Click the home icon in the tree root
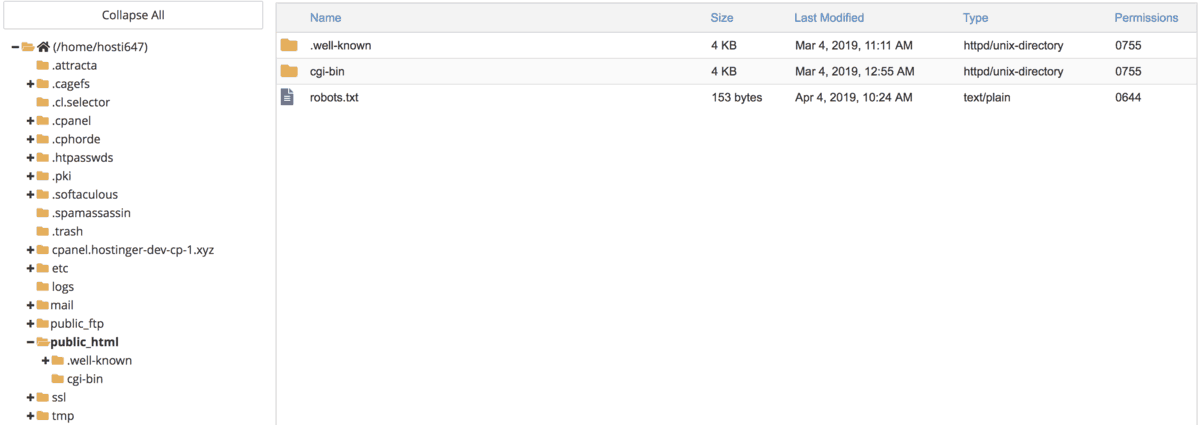The width and height of the screenshot is (1200, 425). pyautogui.click(x=44, y=47)
